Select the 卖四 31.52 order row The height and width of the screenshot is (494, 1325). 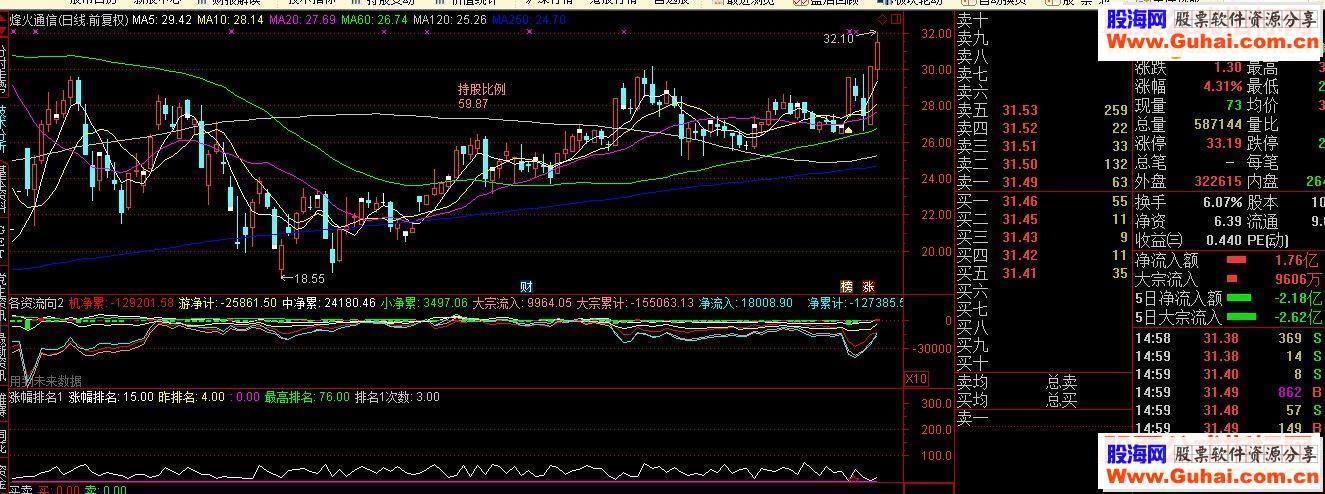tap(1042, 128)
